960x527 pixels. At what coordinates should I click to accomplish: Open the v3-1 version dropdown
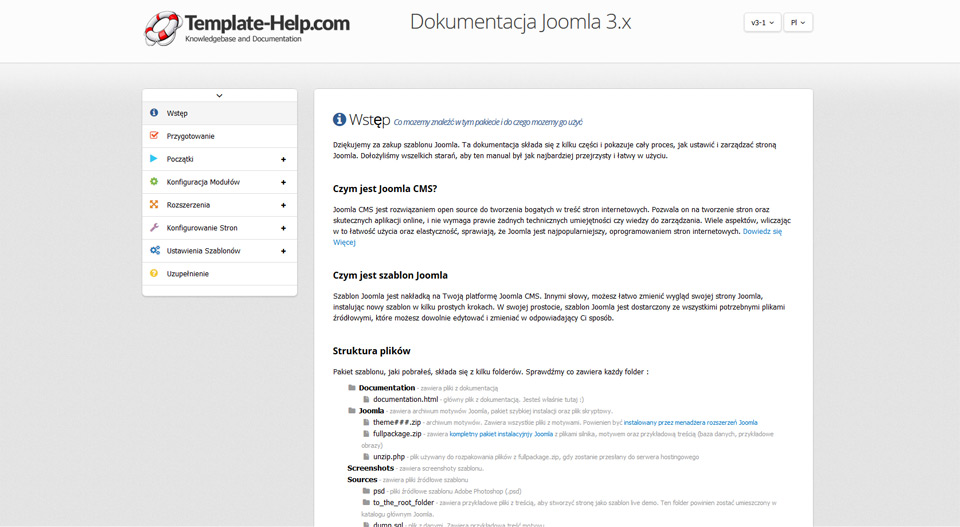[762, 23]
